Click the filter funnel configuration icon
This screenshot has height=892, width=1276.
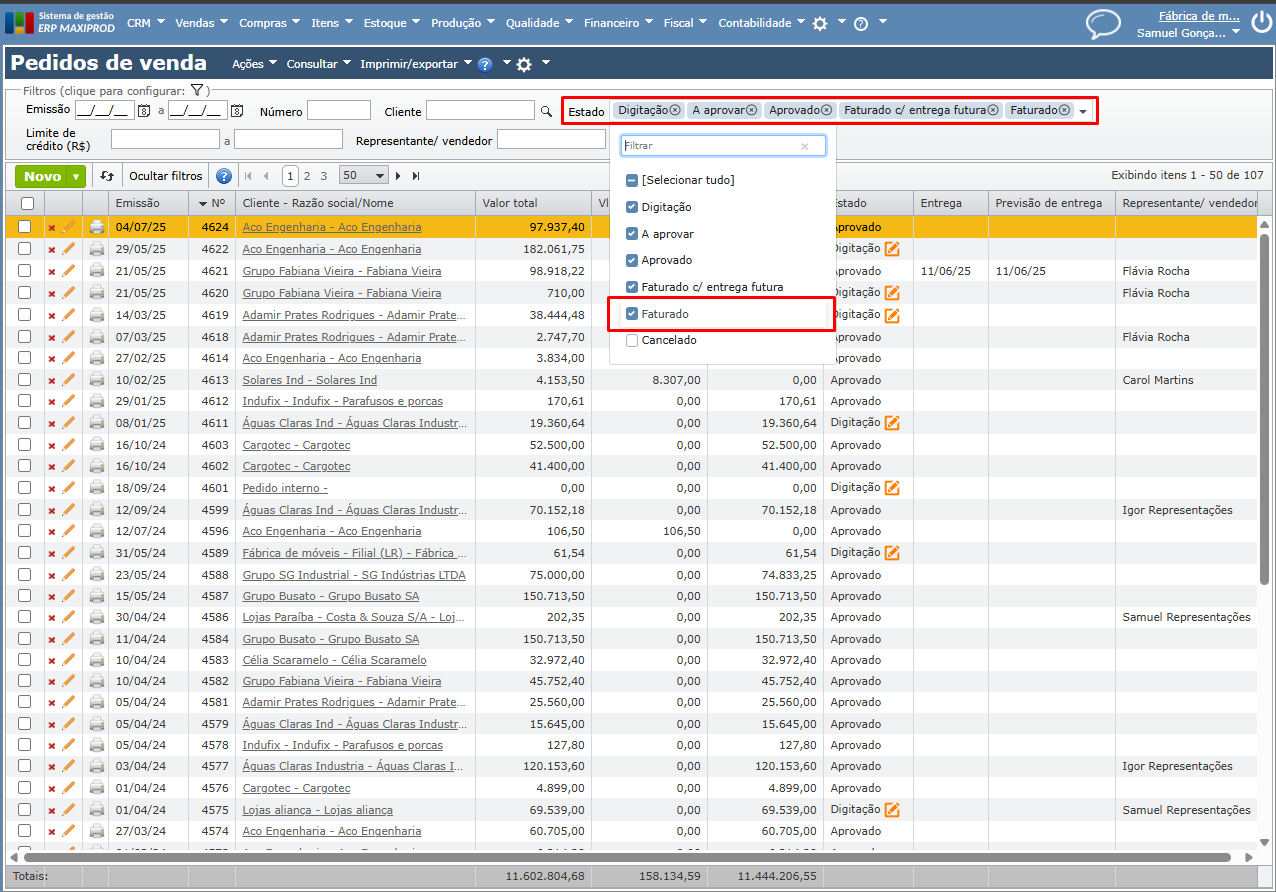pos(197,91)
